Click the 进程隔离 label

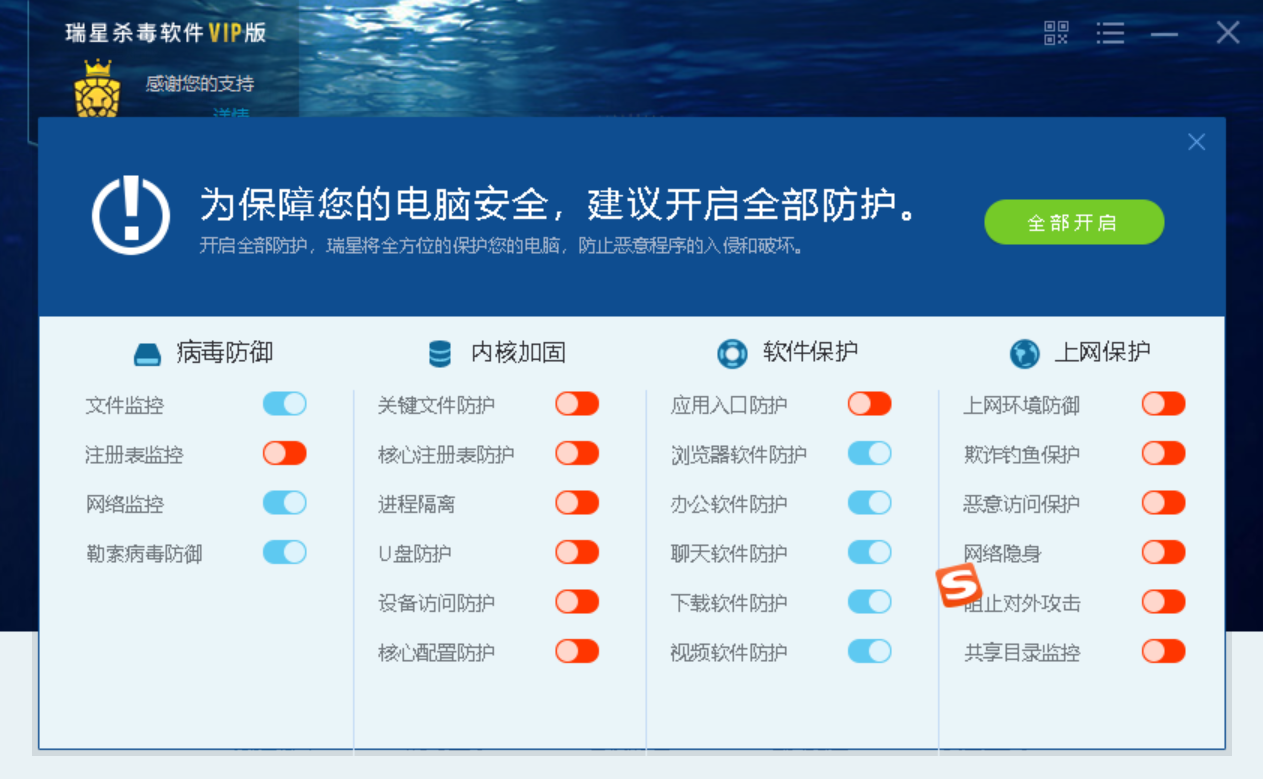pyautogui.click(x=417, y=505)
